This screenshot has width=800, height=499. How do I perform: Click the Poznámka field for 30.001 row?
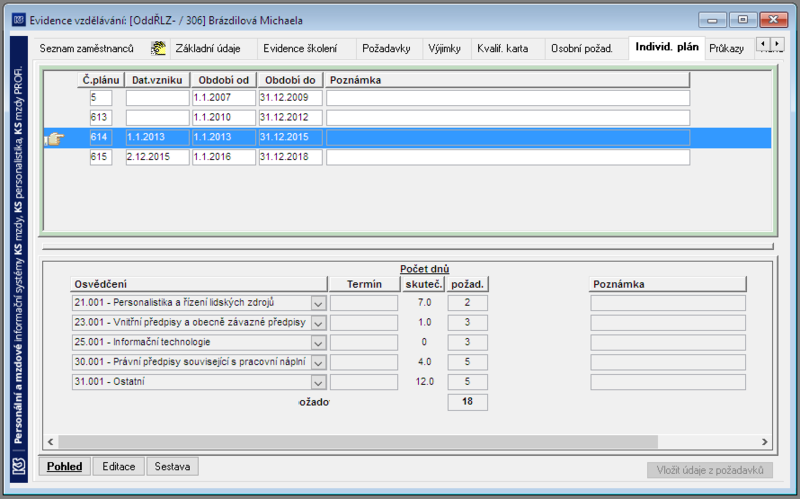668,362
